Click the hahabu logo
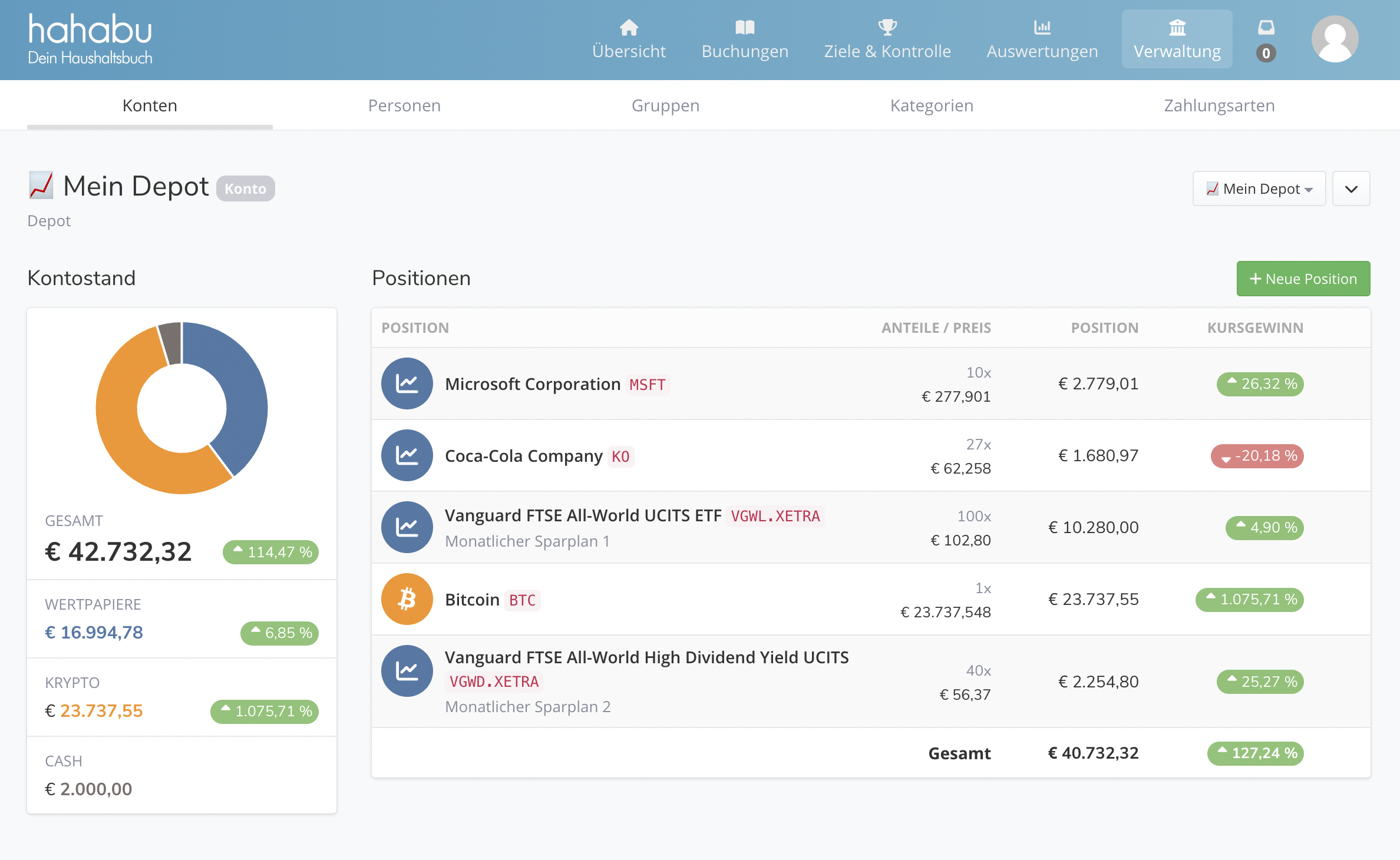 pos(90,39)
